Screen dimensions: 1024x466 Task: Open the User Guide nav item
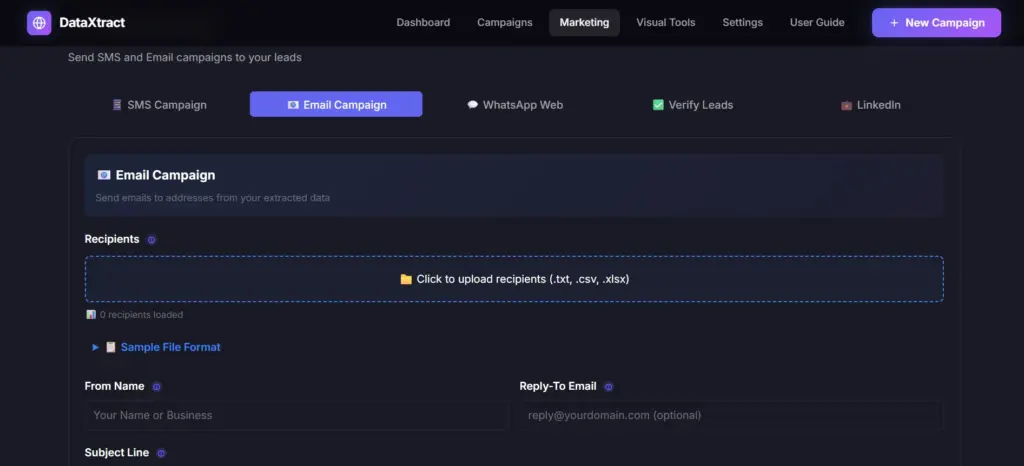coord(817,23)
